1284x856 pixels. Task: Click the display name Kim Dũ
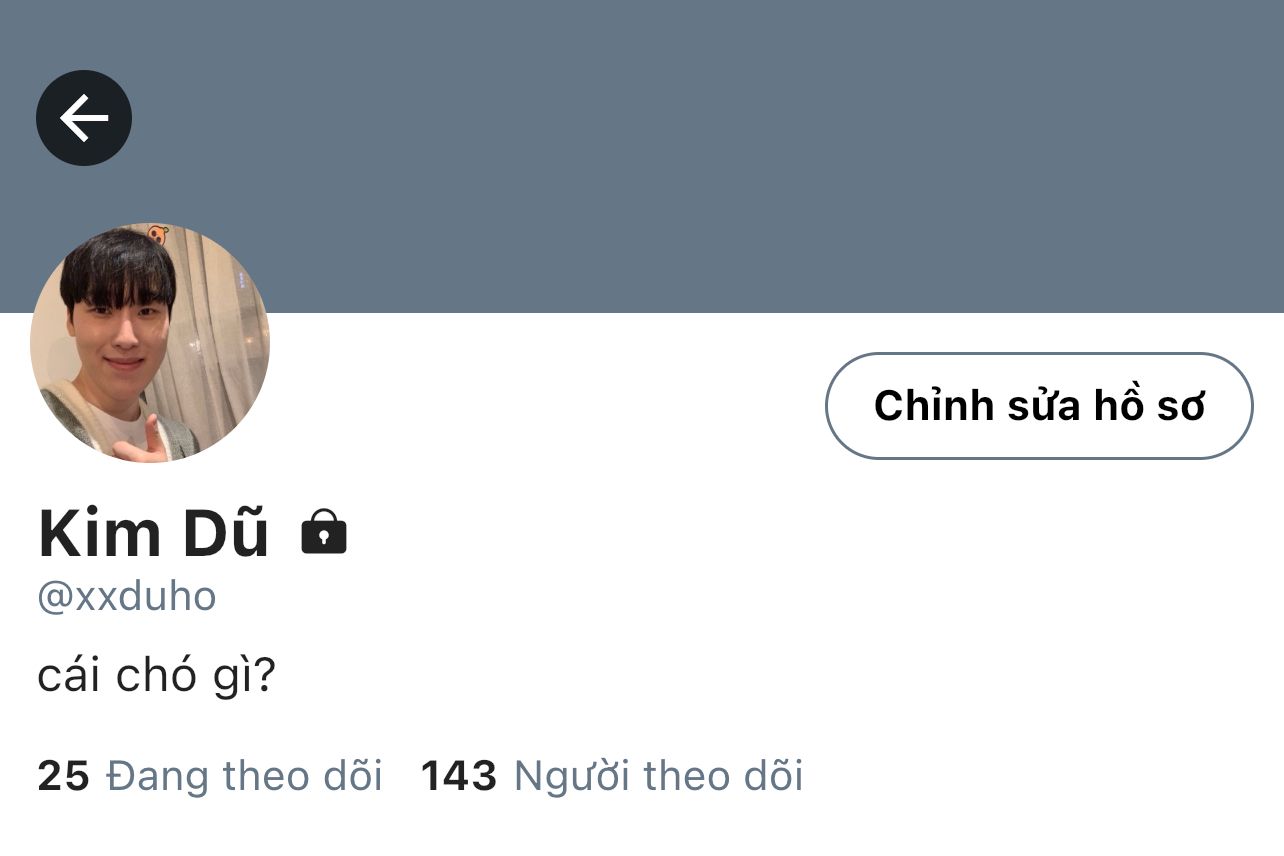click(x=153, y=533)
